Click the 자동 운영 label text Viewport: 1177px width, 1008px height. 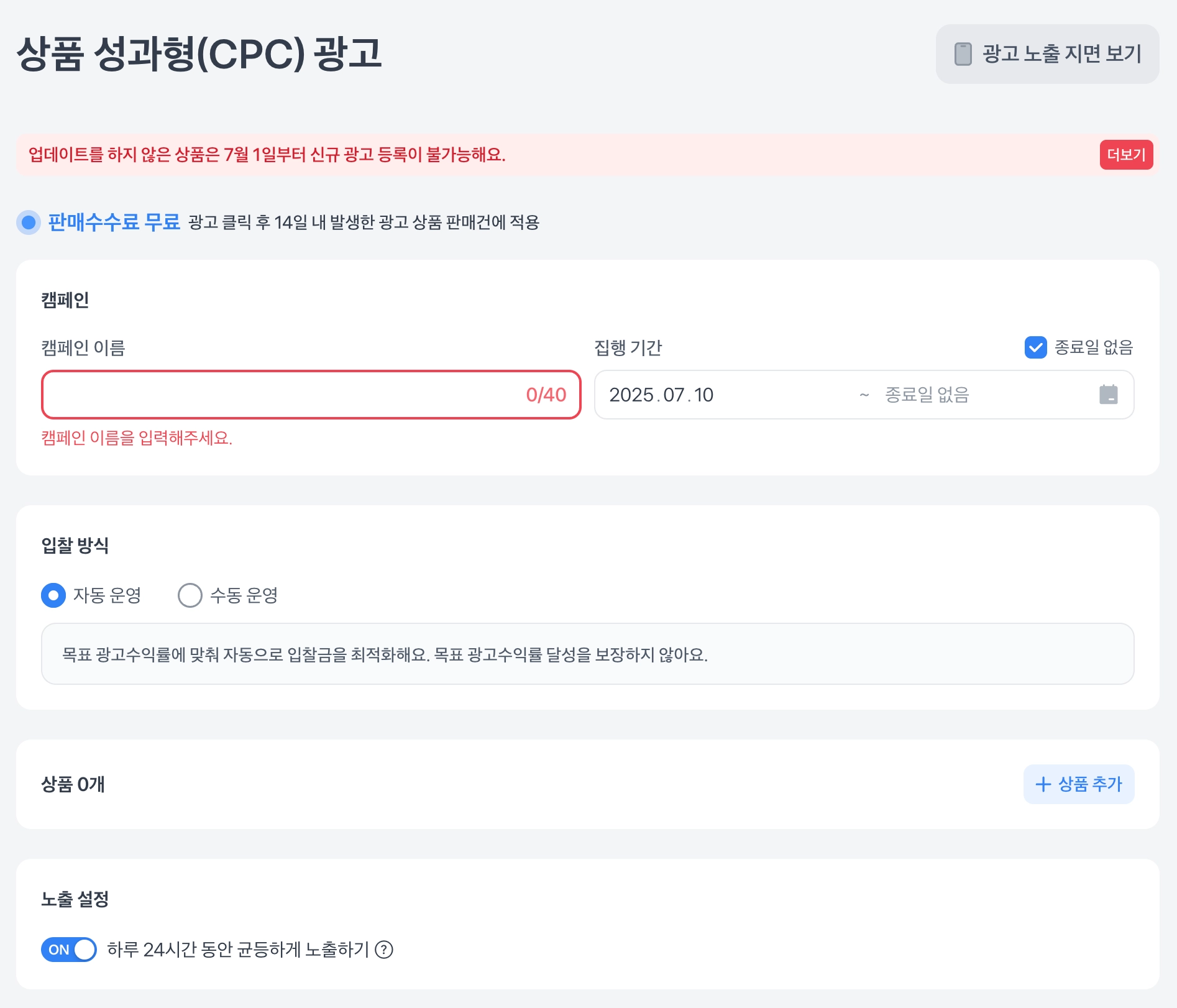coord(107,595)
